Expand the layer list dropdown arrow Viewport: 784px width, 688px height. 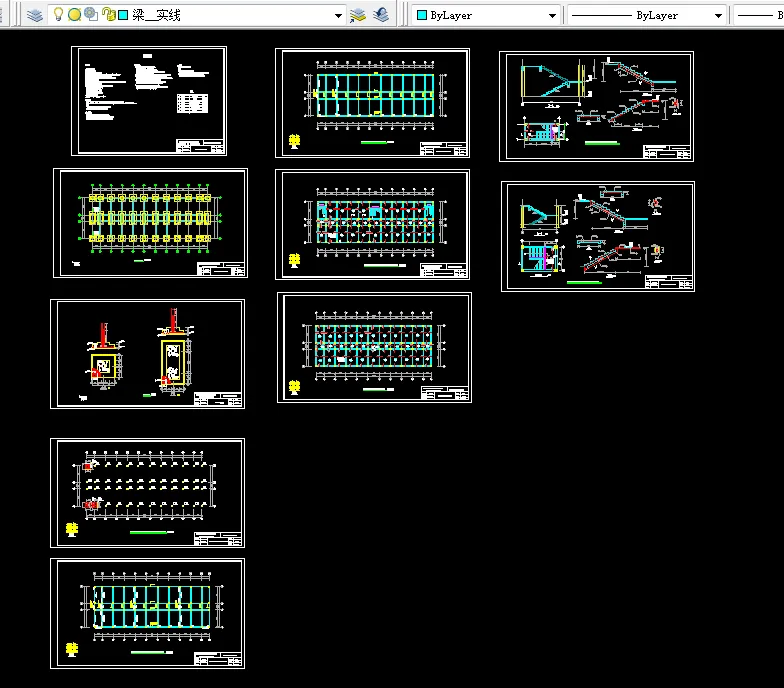click(338, 16)
